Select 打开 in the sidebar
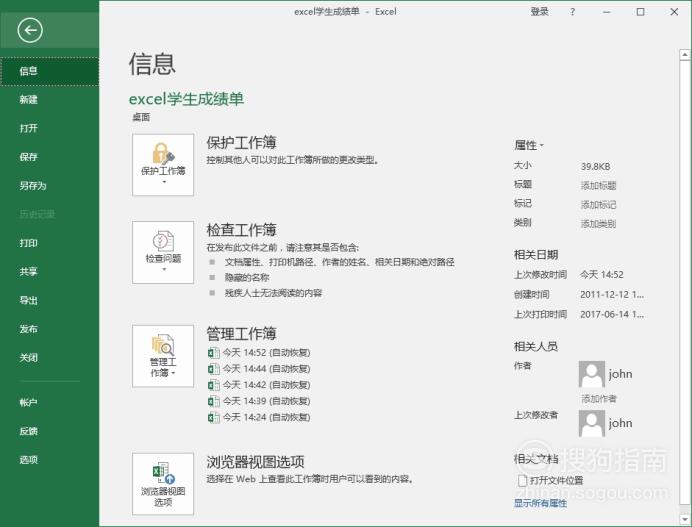This screenshot has width=692, height=527. [49, 128]
